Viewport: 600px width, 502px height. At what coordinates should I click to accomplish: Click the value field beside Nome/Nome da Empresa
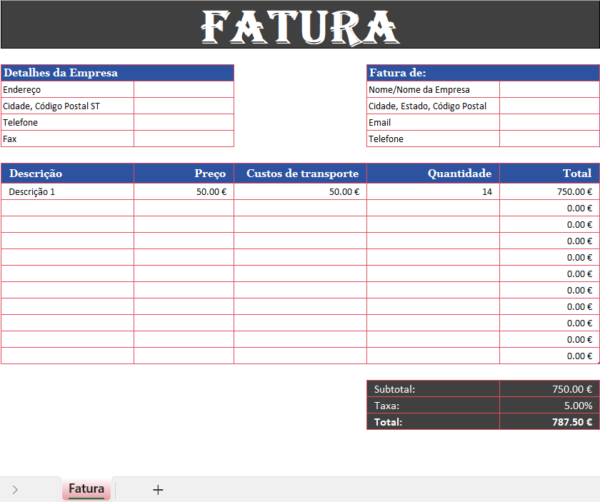549,90
